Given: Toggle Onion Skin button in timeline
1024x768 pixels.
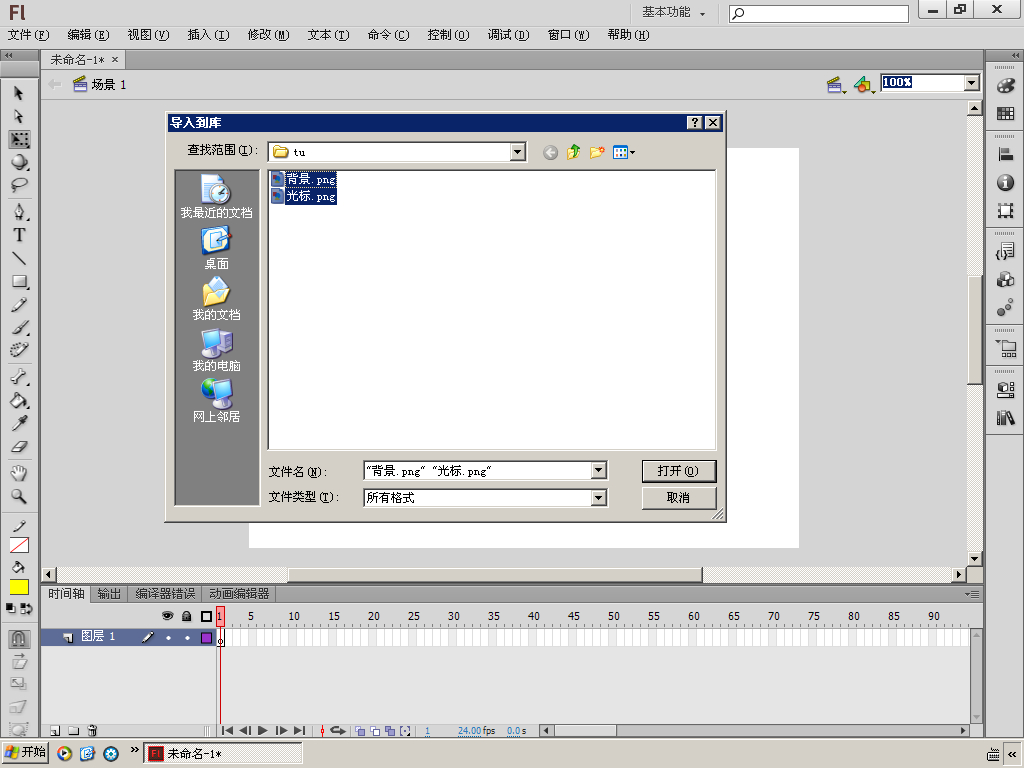Looking at the screenshot, I should pos(360,730).
